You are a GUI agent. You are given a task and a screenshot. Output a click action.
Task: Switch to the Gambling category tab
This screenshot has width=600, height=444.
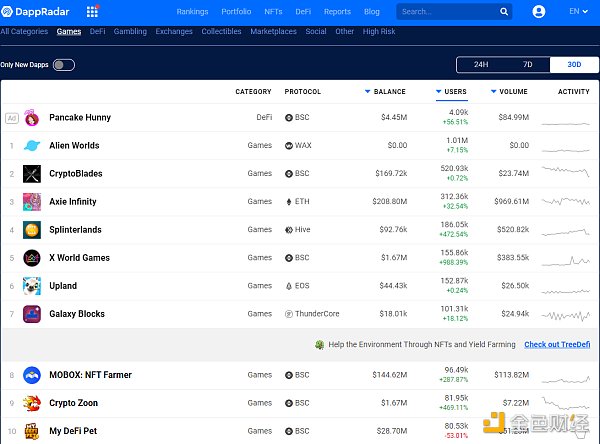coord(130,32)
